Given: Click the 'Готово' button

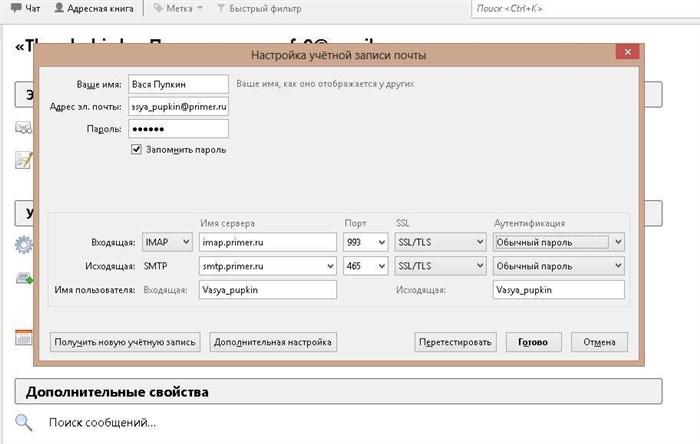Looking at the screenshot, I should [x=533, y=342].
